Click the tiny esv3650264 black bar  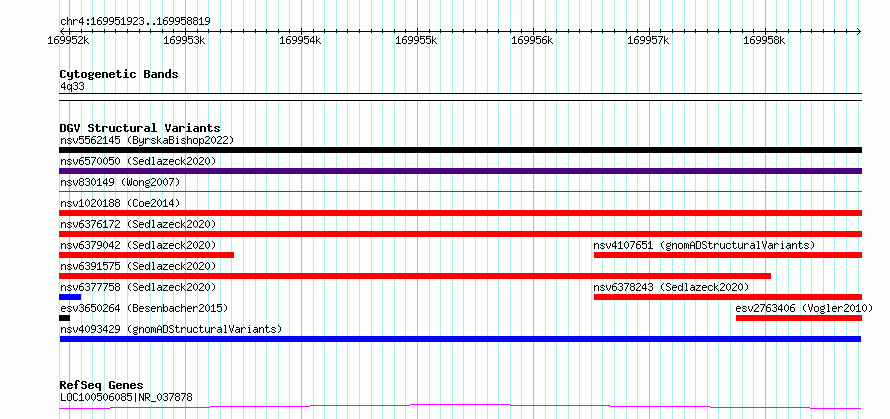65,318
